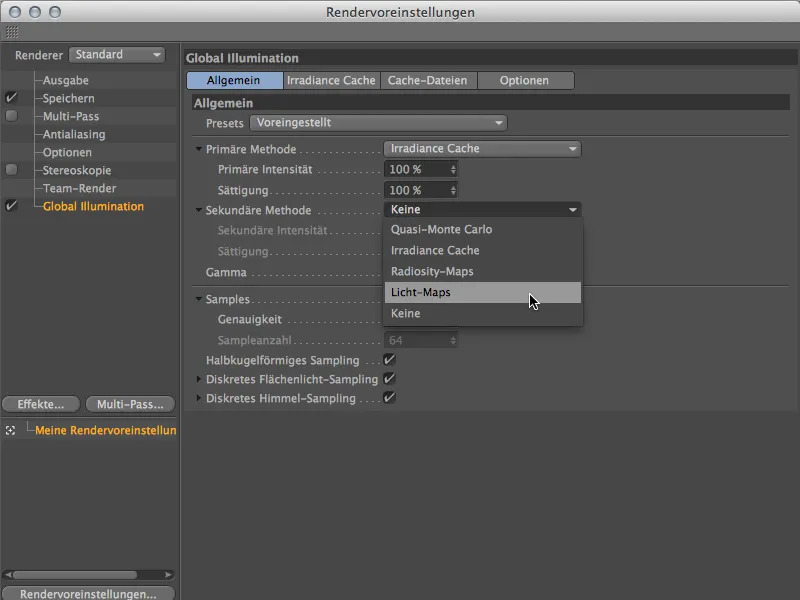Collapse the Primäre Methode section triangle

[x=198, y=149]
